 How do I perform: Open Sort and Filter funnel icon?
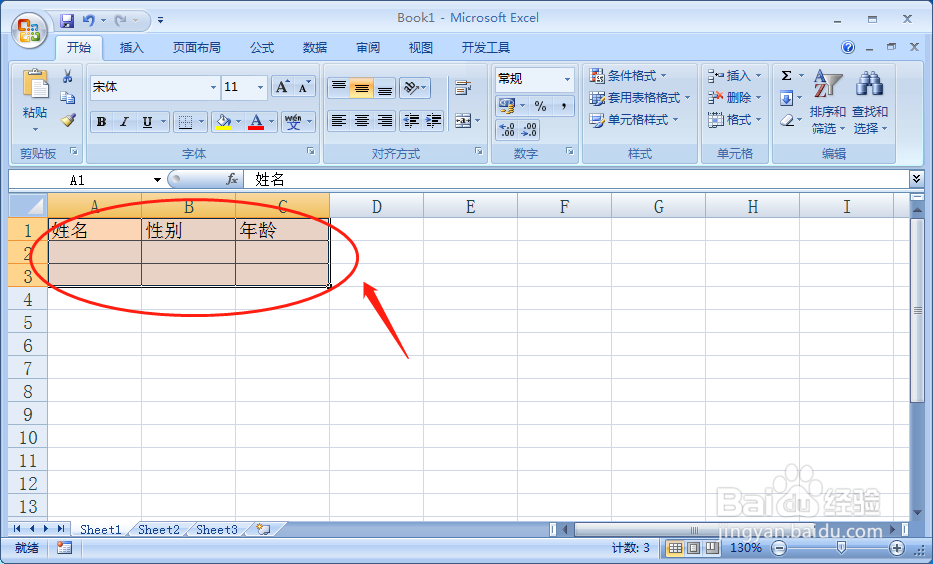(x=828, y=84)
